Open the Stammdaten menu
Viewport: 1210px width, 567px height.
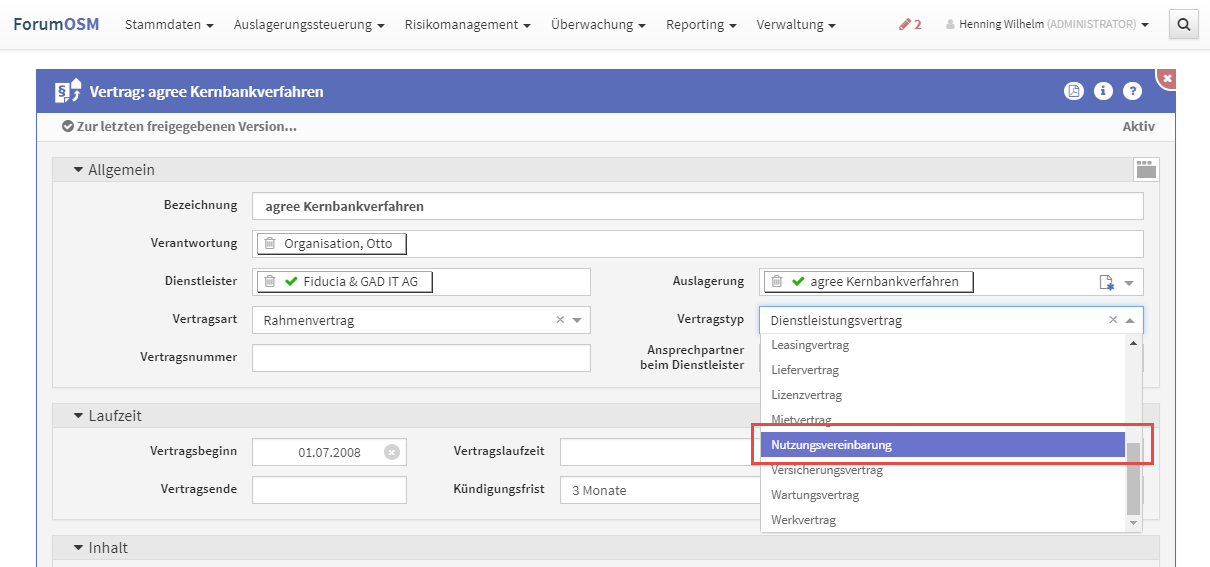169,25
